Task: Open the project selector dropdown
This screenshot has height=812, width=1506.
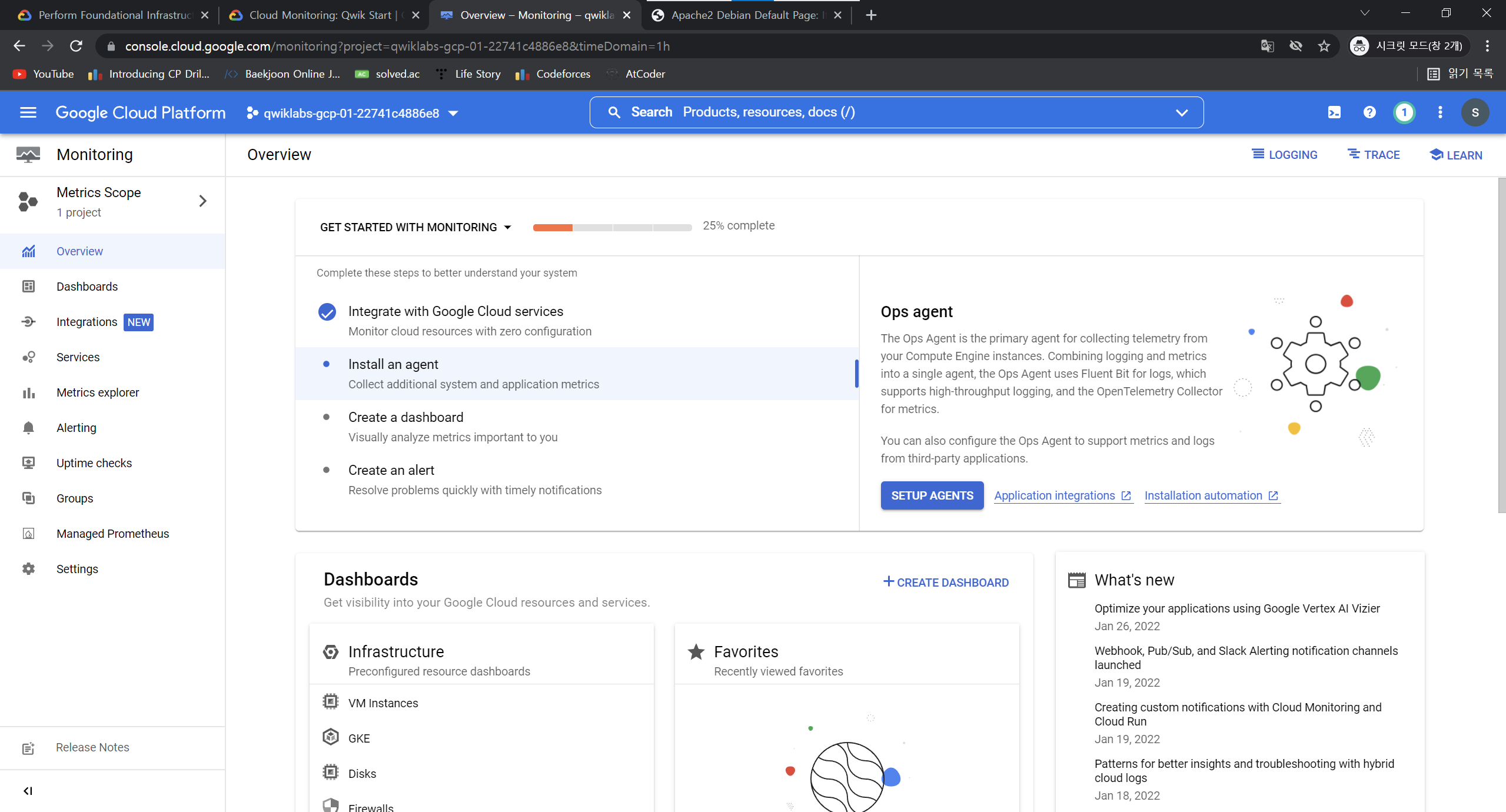Action: click(352, 113)
